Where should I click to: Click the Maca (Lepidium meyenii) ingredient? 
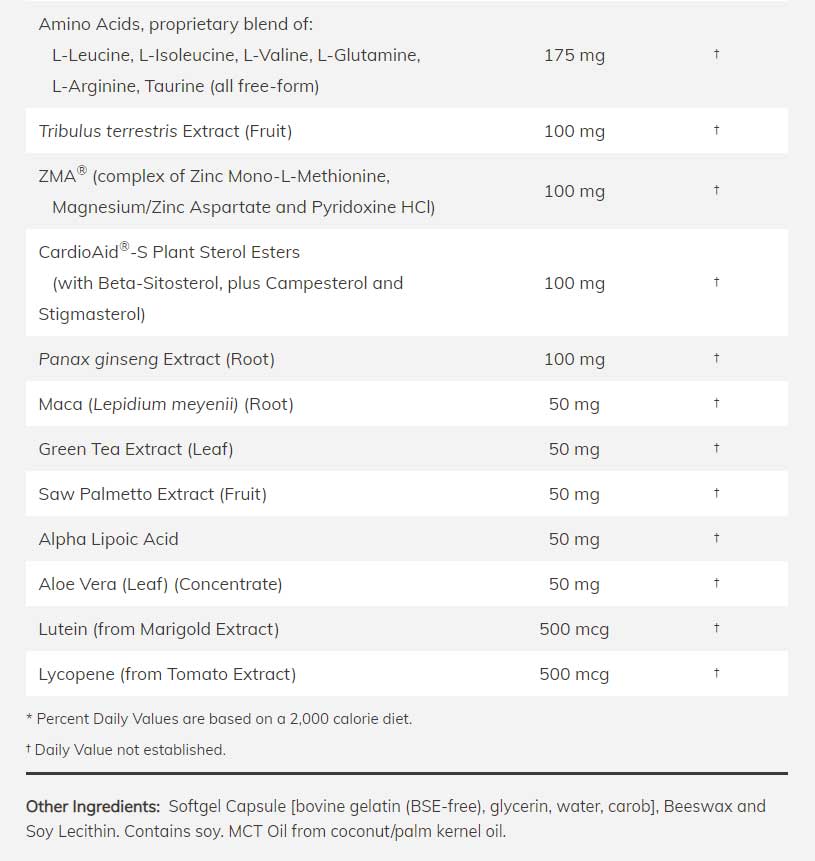pos(165,404)
